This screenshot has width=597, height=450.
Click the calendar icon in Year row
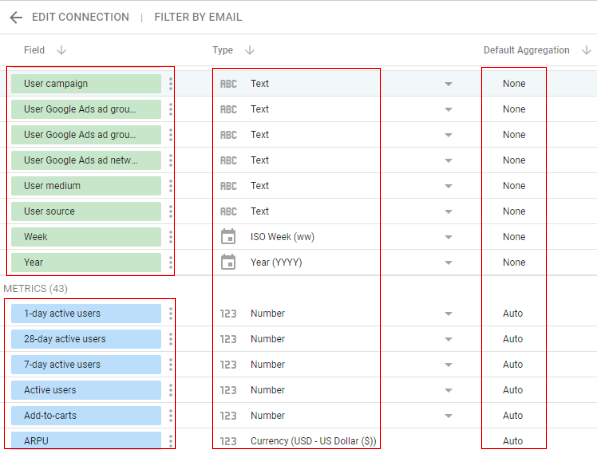(228, 262)
